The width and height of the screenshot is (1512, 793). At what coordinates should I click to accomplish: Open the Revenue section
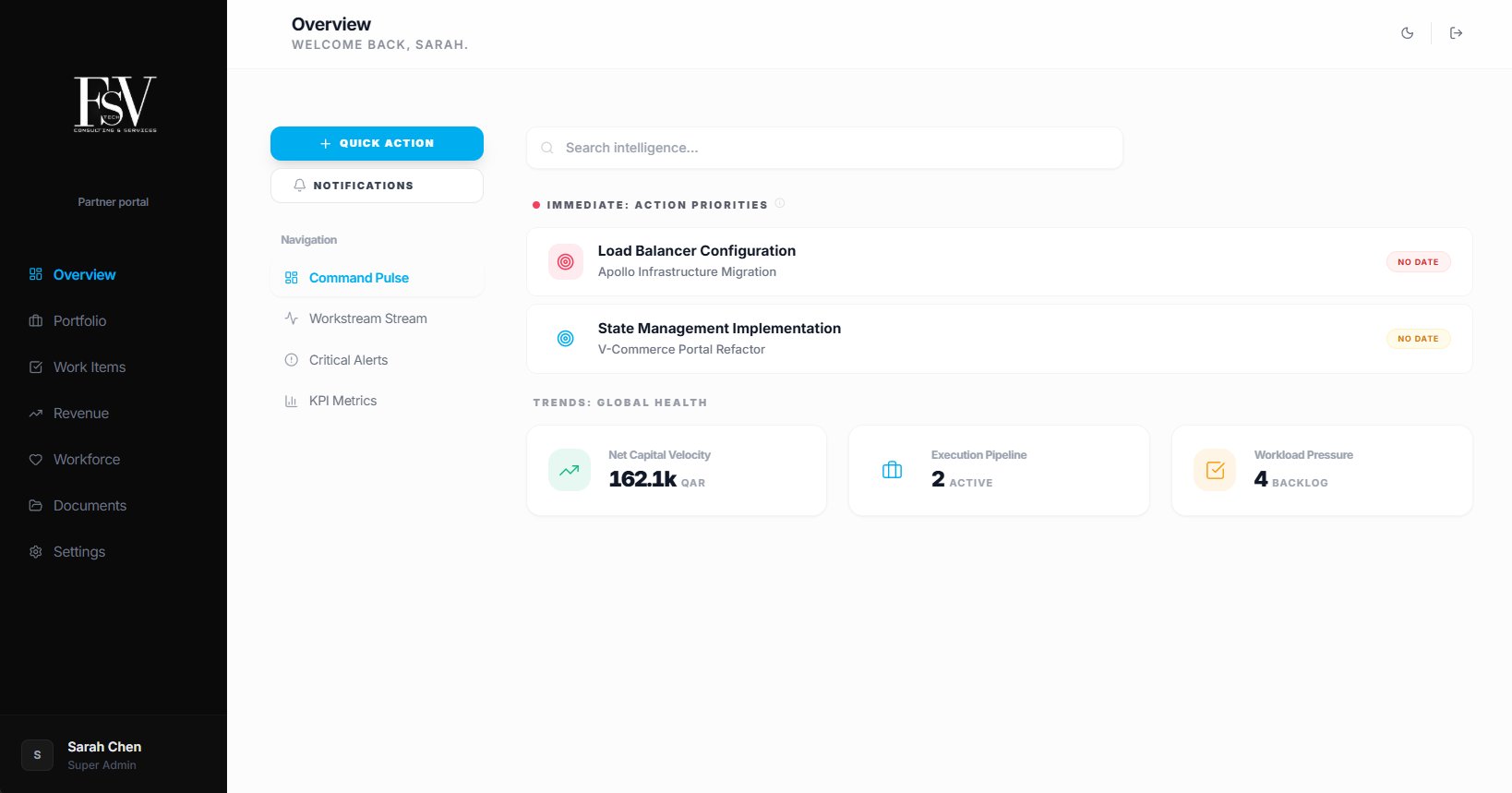(114, 413)
